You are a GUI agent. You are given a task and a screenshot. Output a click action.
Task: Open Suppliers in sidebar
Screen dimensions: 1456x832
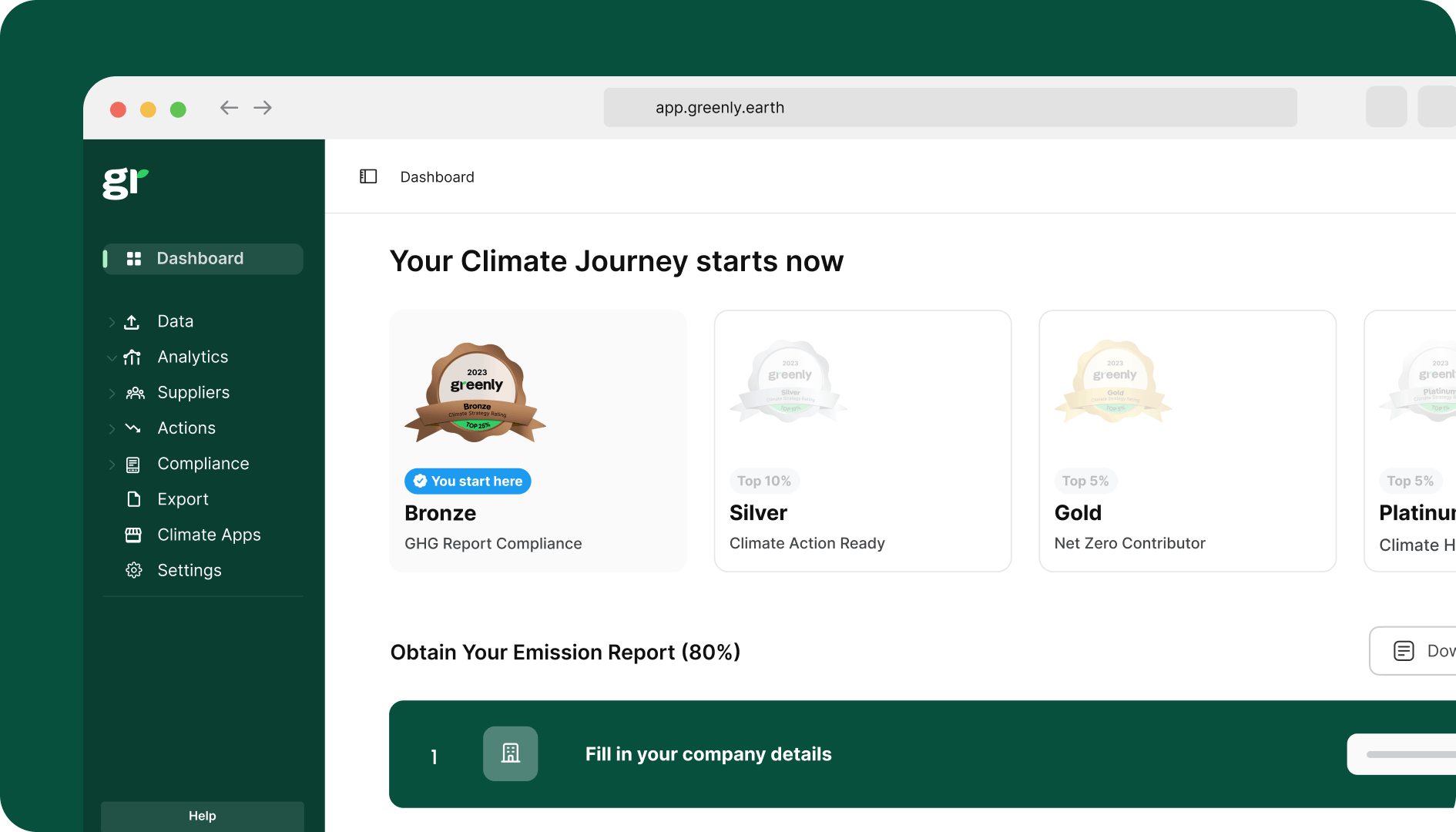coord(193,393)
